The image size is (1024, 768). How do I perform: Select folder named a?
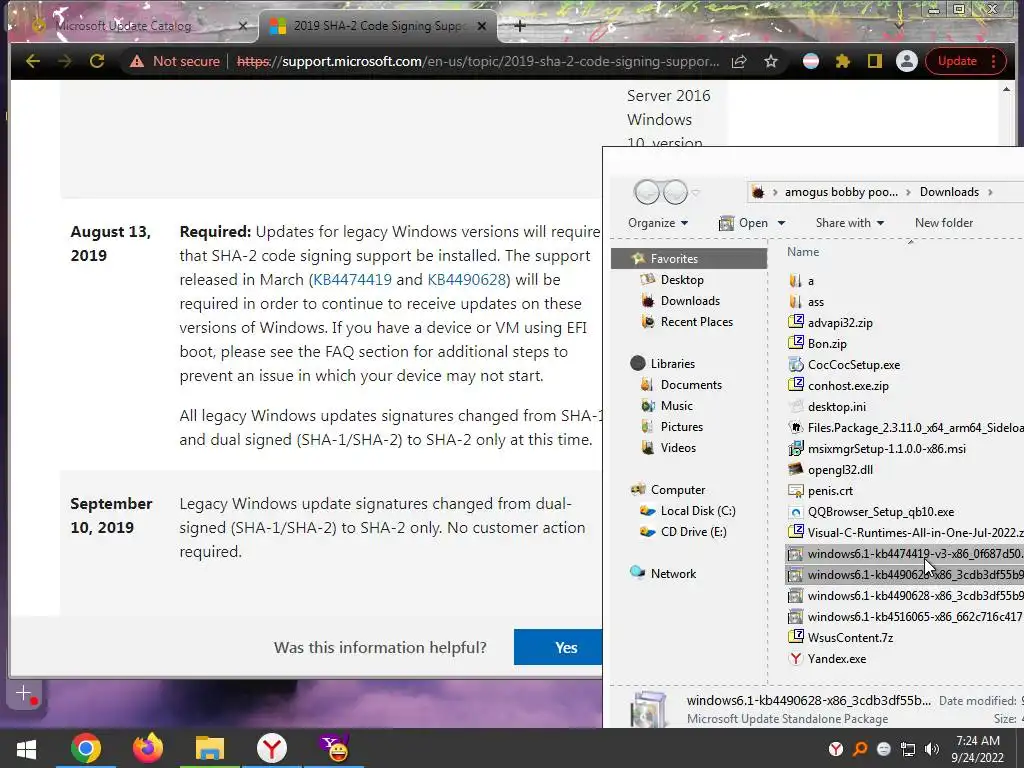tap(810, 281)
